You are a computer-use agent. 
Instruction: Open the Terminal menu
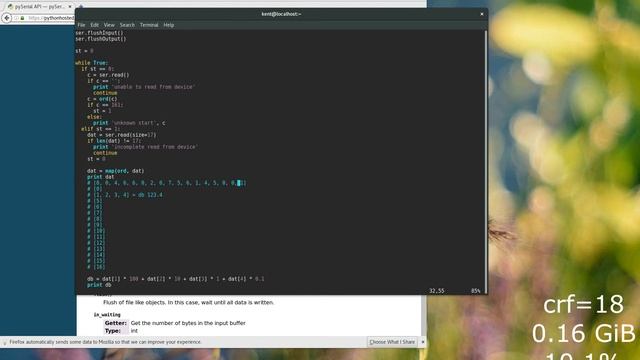point(149,25)
